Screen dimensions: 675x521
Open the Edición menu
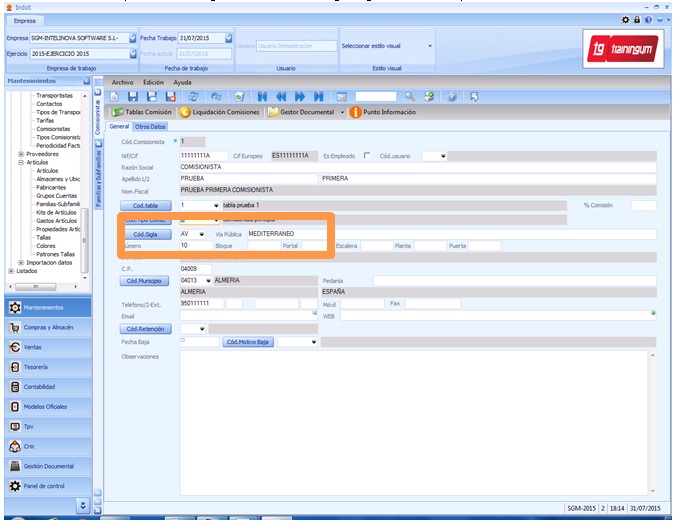[x=153, y=81]
